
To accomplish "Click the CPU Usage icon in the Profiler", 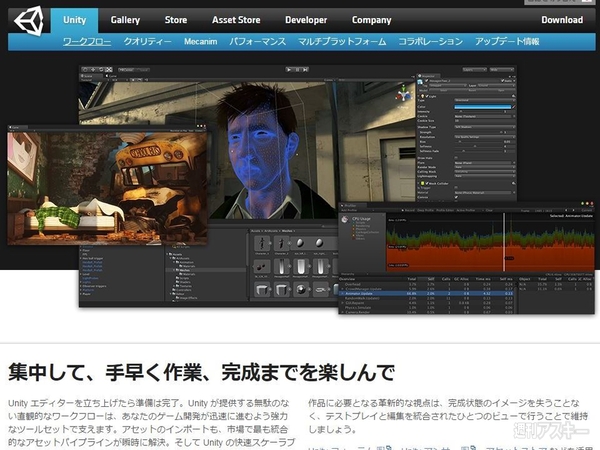I will tap(345, 219).
